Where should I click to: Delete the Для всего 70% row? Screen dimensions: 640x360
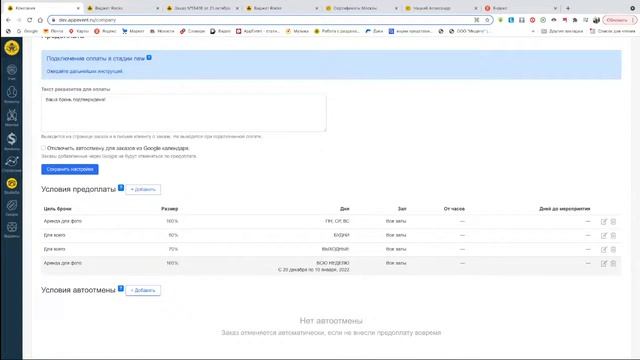tap(613, 249)
